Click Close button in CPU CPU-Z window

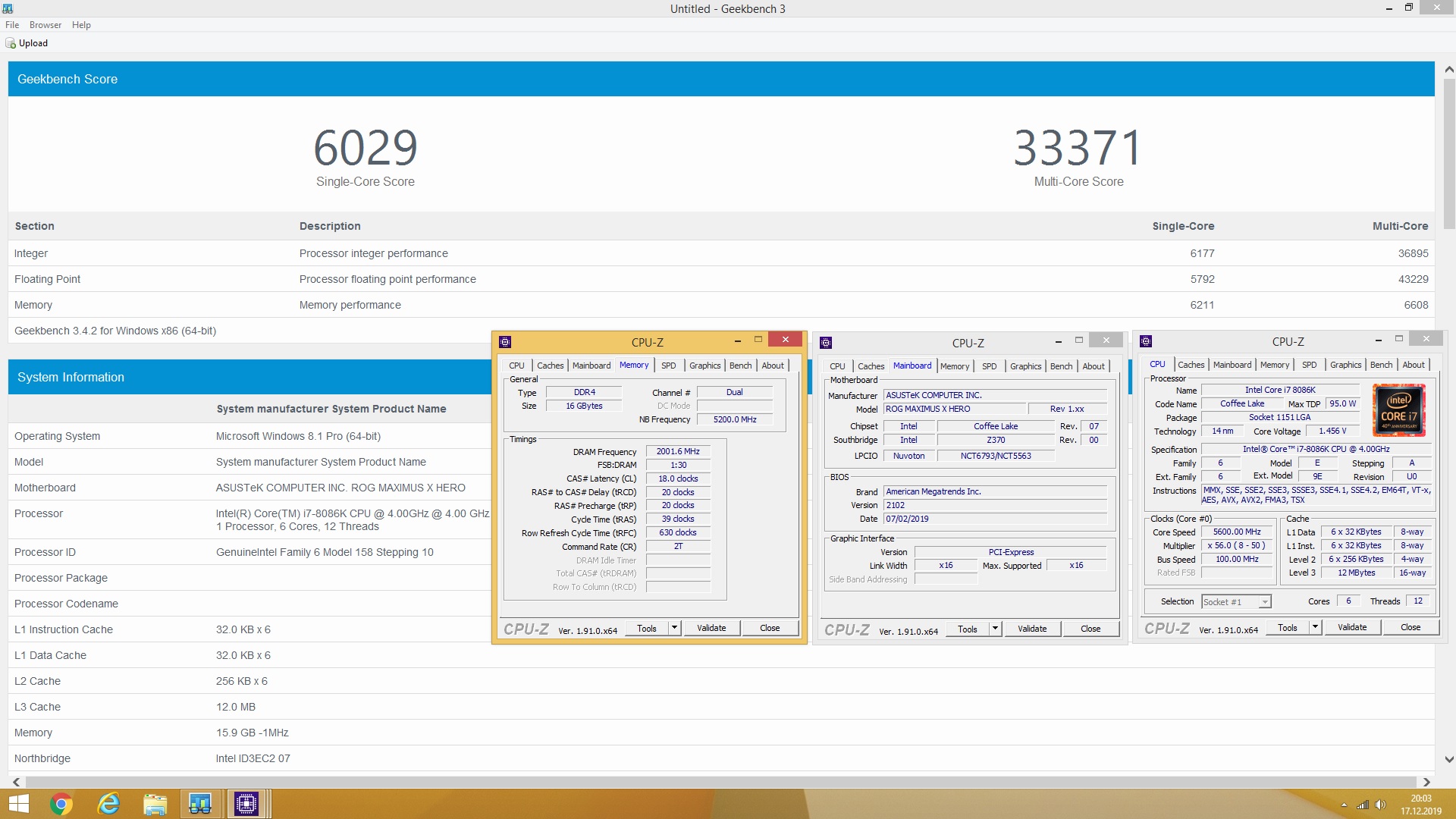[1410, 627]
